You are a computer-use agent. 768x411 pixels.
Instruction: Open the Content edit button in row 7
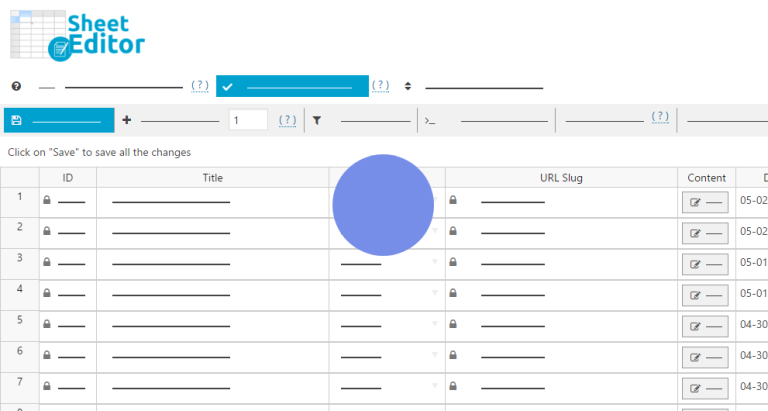point(705,388)
